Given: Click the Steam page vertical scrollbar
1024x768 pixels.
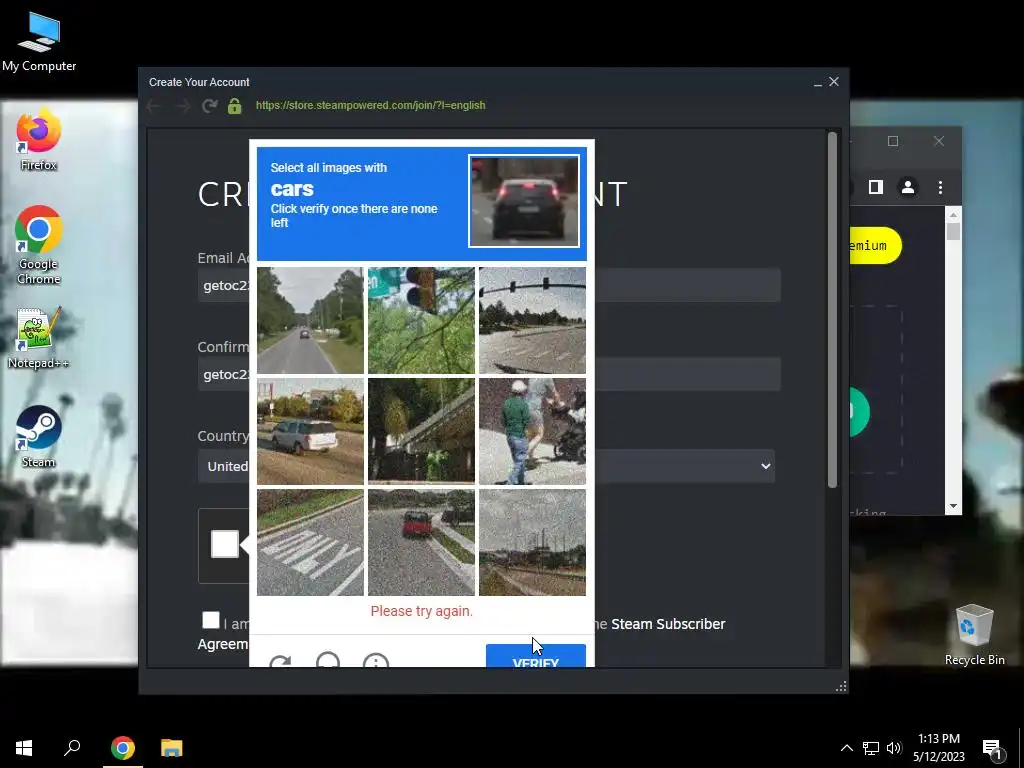Looking at the screenshot, I should pos(832,310).
